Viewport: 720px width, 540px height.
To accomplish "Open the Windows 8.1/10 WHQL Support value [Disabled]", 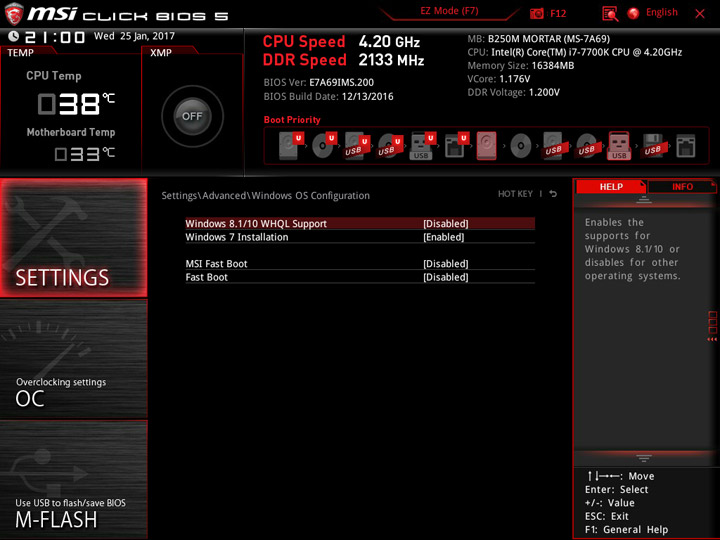I will pos(445,224).
